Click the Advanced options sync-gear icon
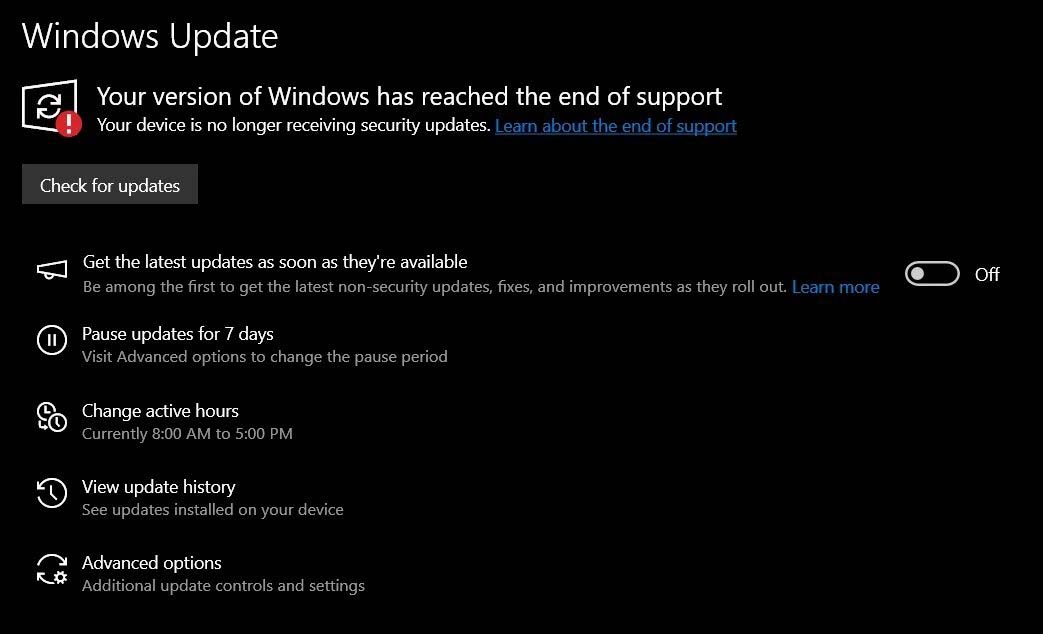This screenshot has width=1043, height=634. [x=52, y=569]
